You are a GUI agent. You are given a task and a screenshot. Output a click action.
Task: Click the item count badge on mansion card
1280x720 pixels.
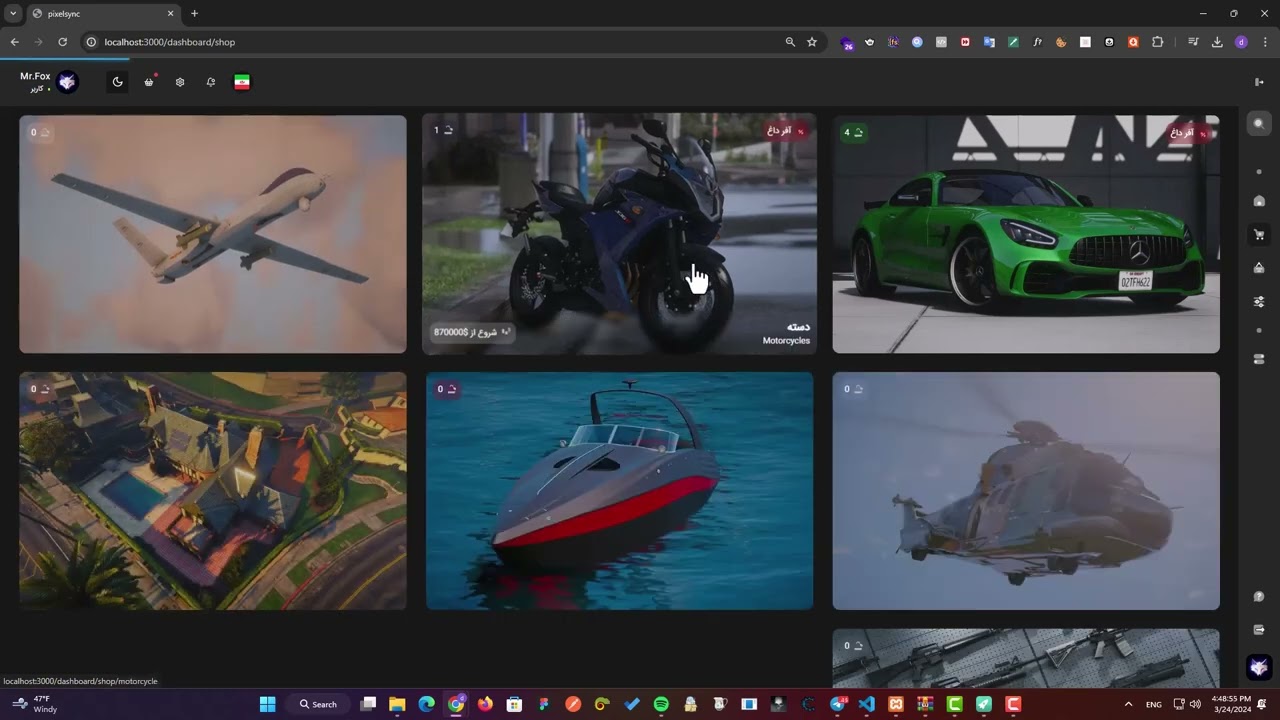click(40, 389)
